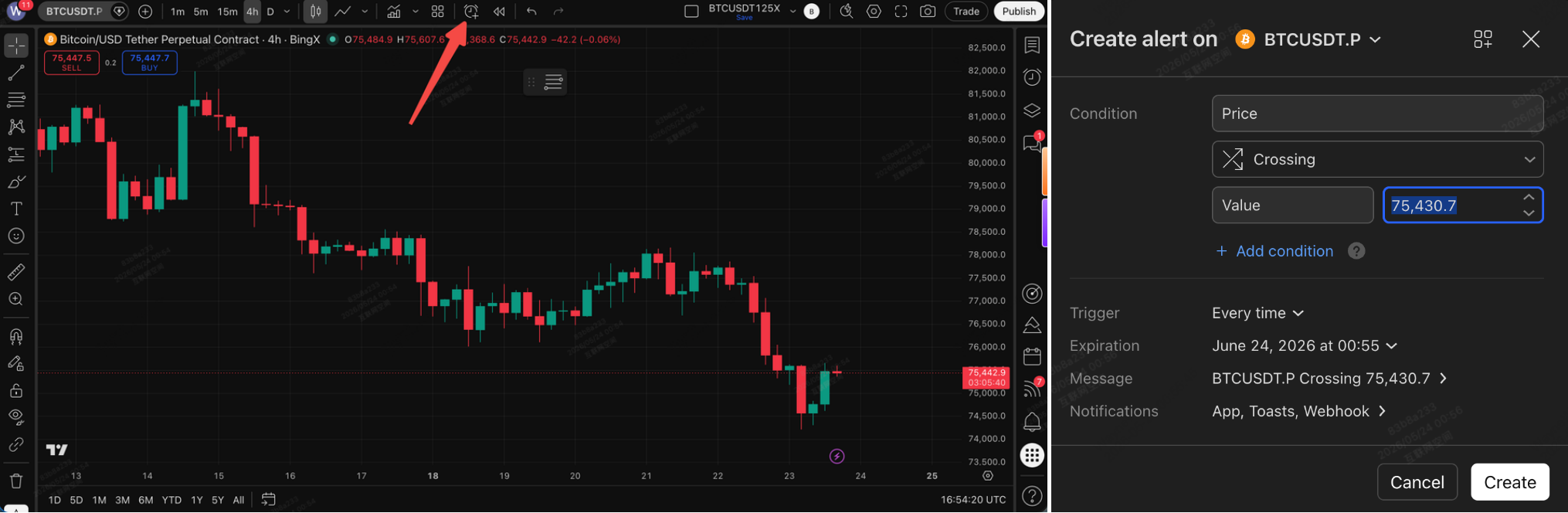Screen dimensions: 1568x513
Task: Open the forecasting and measurement tools
Action: pyautogui.click(x=16, y=155)
